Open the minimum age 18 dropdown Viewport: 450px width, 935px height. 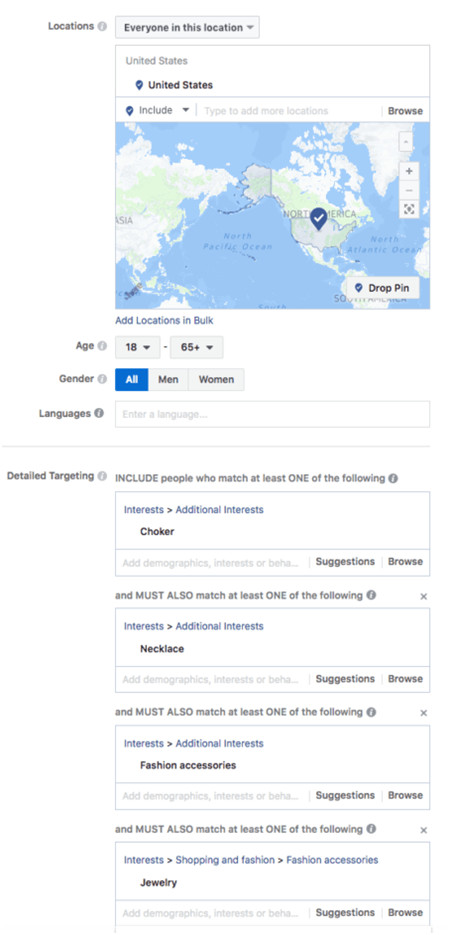pos(138,347)
